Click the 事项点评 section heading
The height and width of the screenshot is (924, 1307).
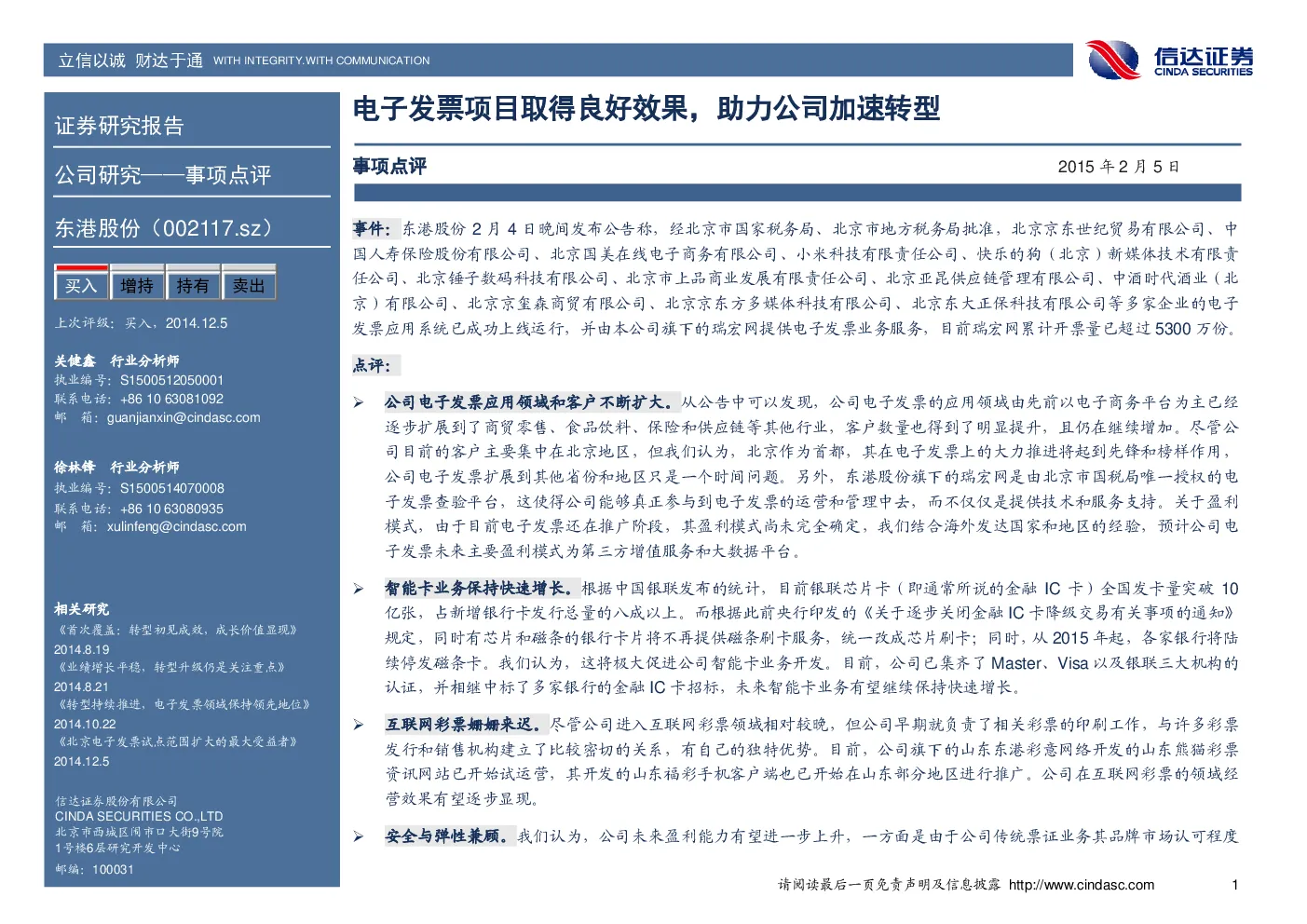[389, 166]
